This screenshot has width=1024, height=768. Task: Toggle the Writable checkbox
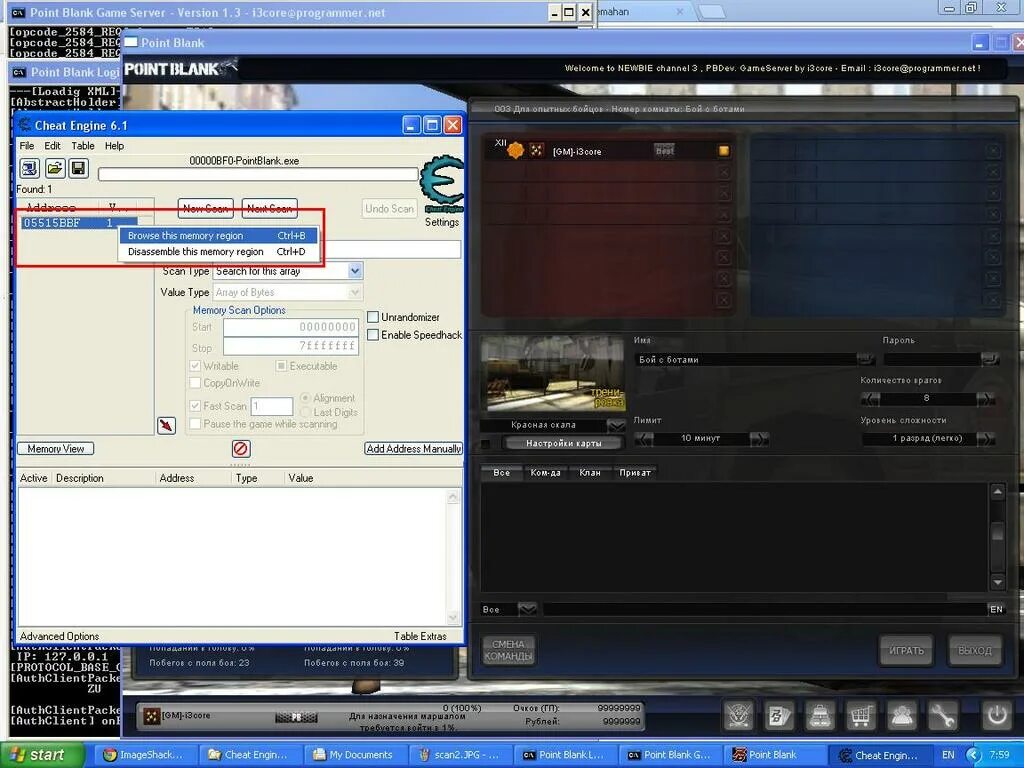pos(195,366)
